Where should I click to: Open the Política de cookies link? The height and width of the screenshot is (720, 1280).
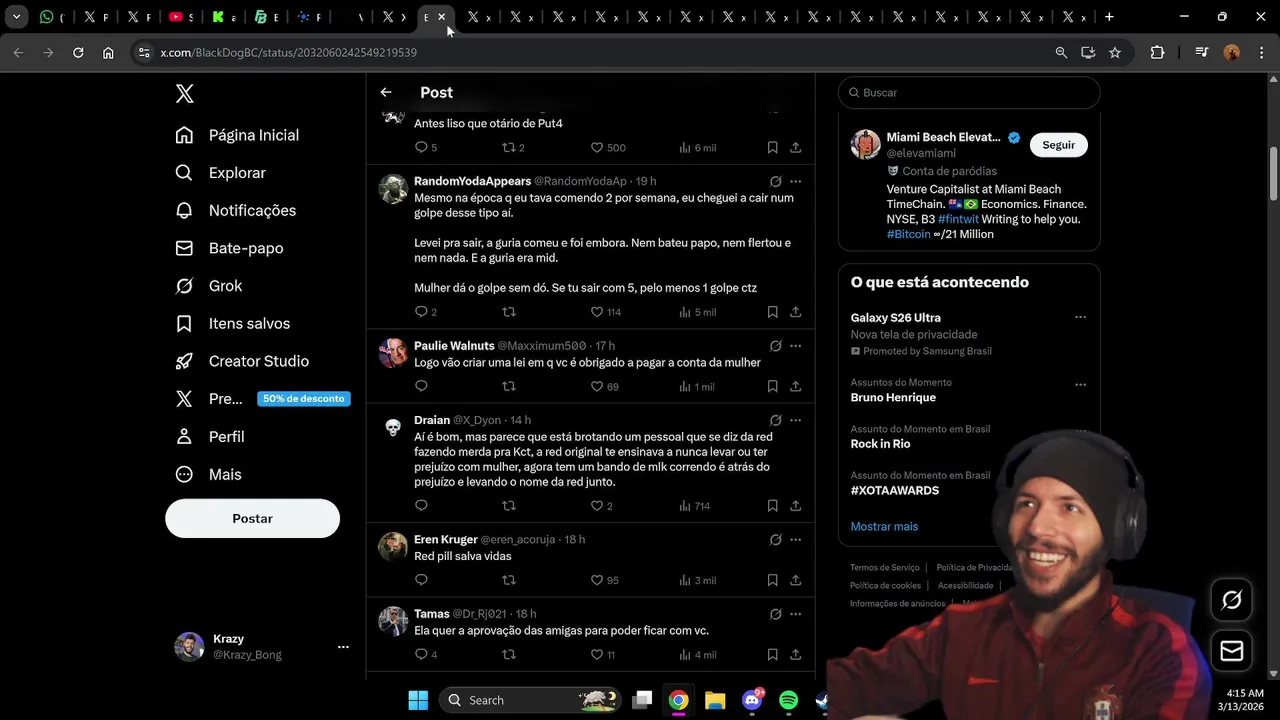[885, 586]
